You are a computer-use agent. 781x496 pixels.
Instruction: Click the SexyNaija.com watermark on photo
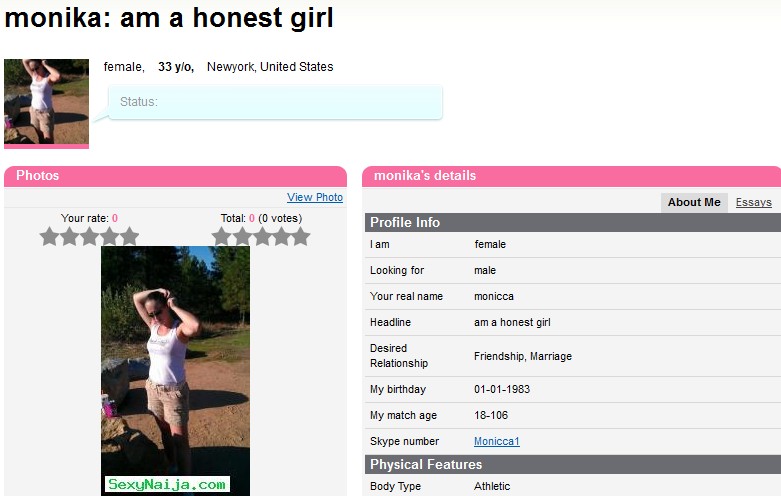coord(167,484)
